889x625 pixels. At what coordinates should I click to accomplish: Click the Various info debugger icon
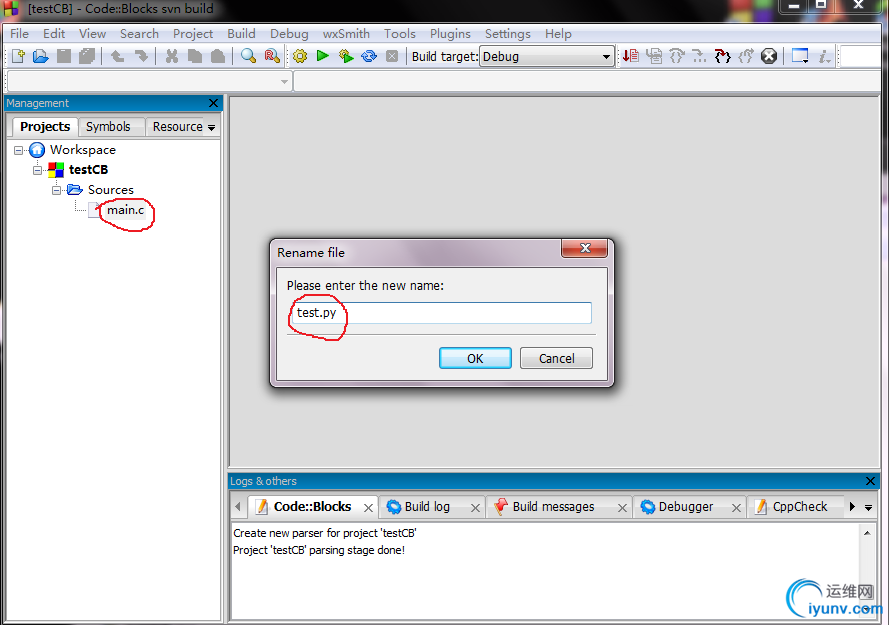824,56
